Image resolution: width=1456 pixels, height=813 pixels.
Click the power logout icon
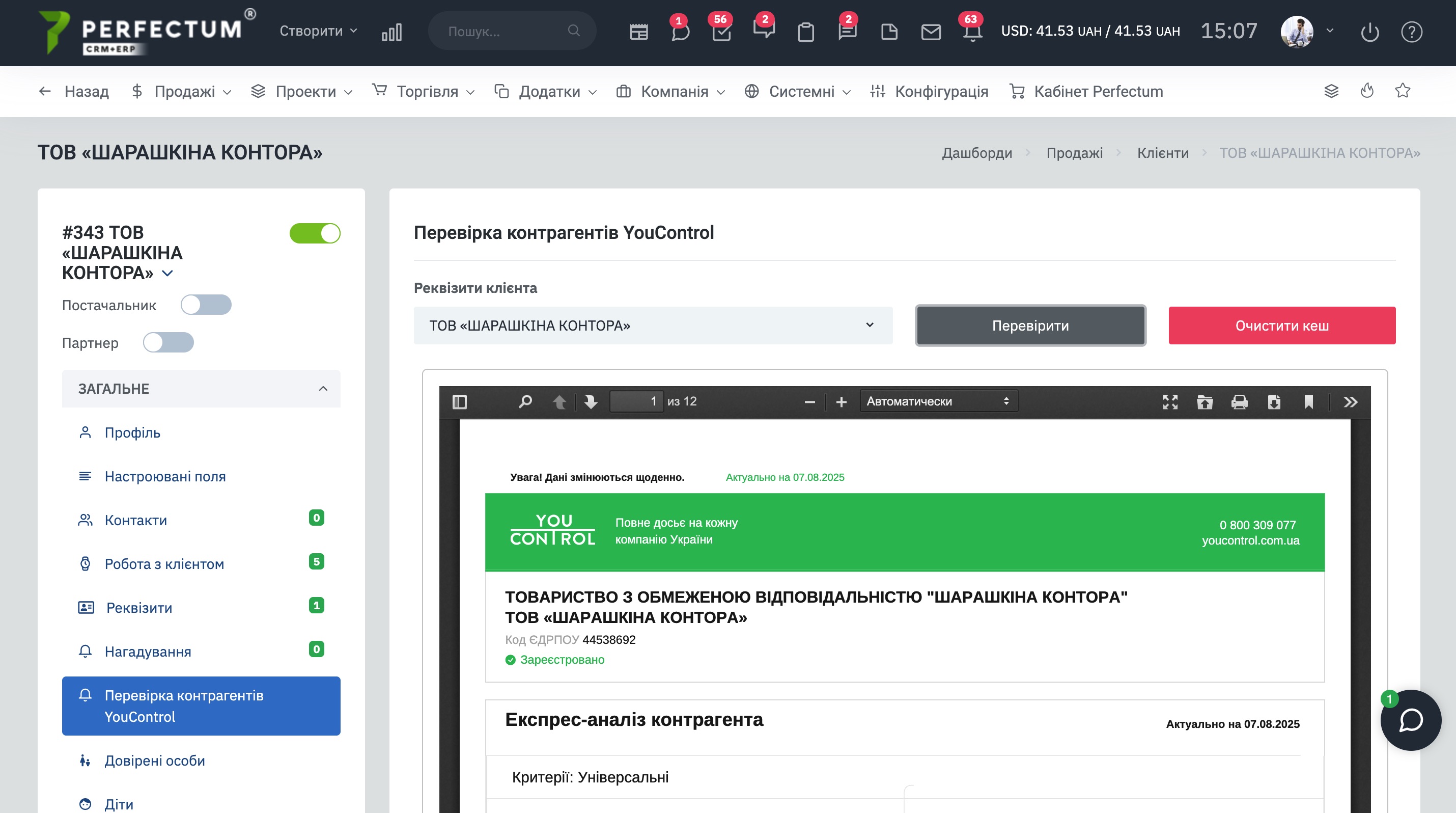1370,32
